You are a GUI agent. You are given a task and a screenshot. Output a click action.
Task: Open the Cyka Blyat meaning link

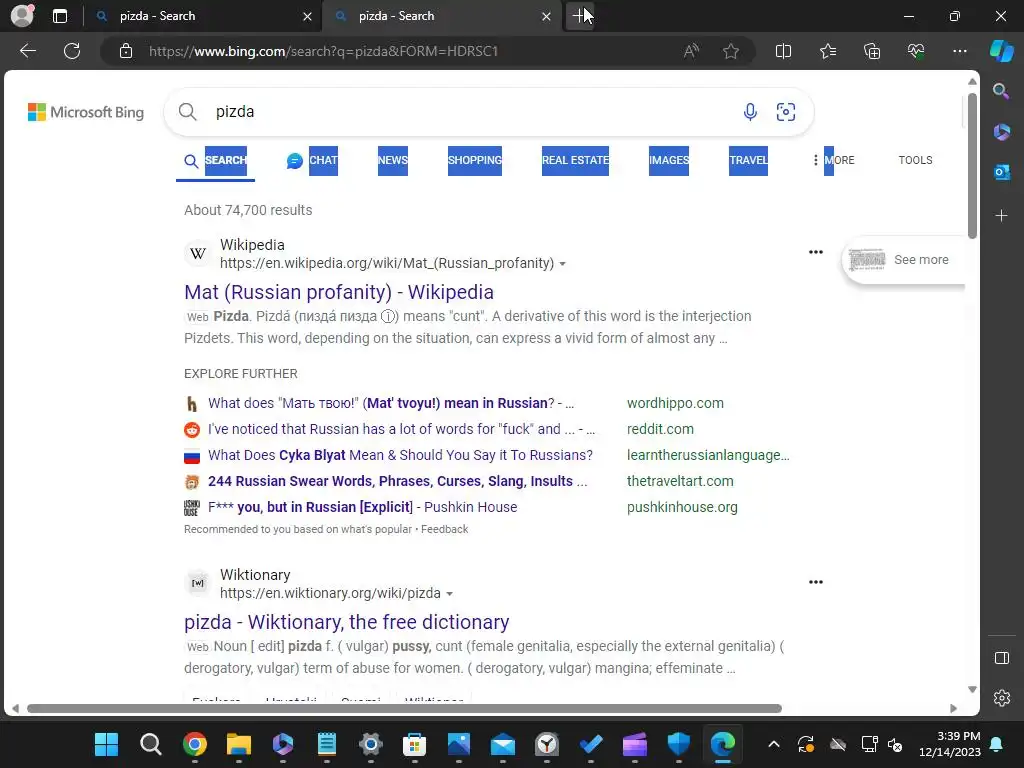400,455
